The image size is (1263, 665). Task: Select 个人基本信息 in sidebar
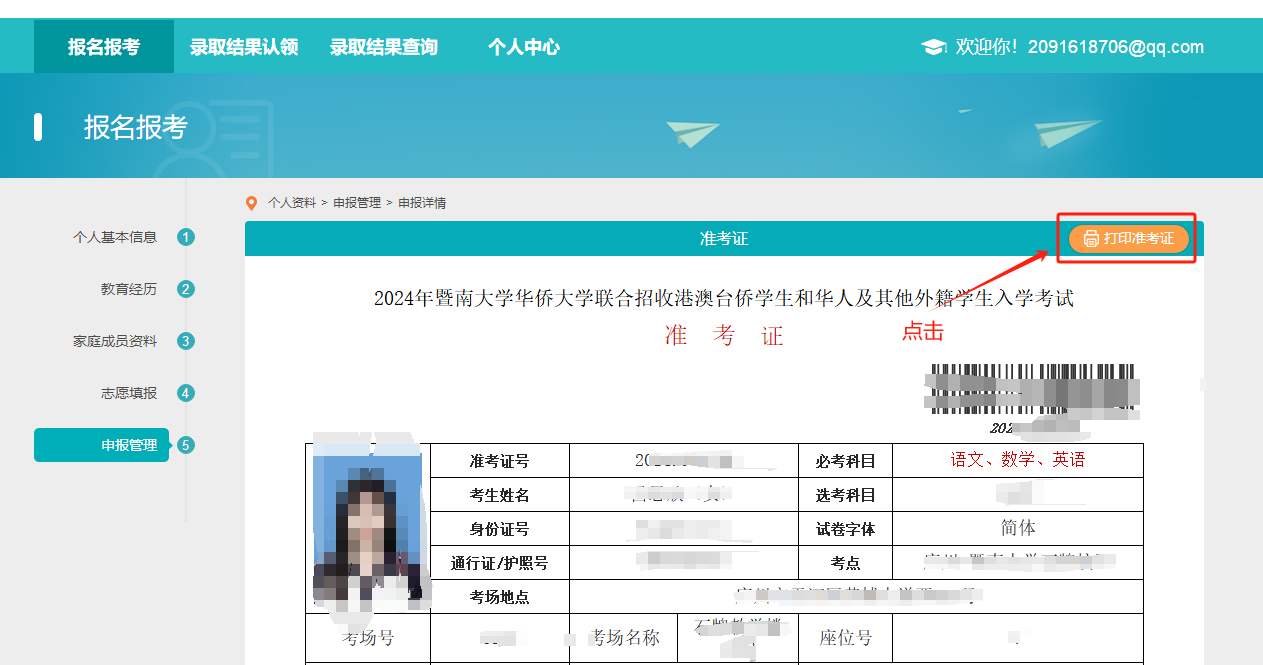click(115, 237)
